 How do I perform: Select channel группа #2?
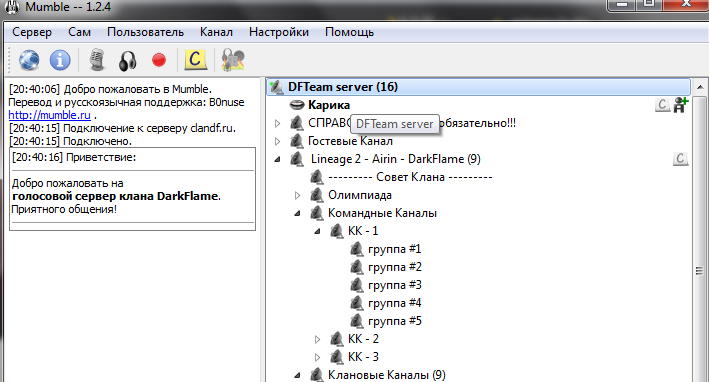[394, 267]
